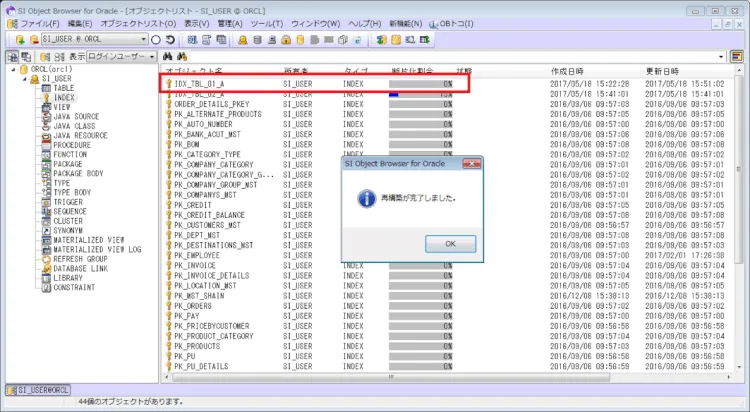Click the info icon in the dialog
This screenshot has height=412, width=750.
[366, 198]
